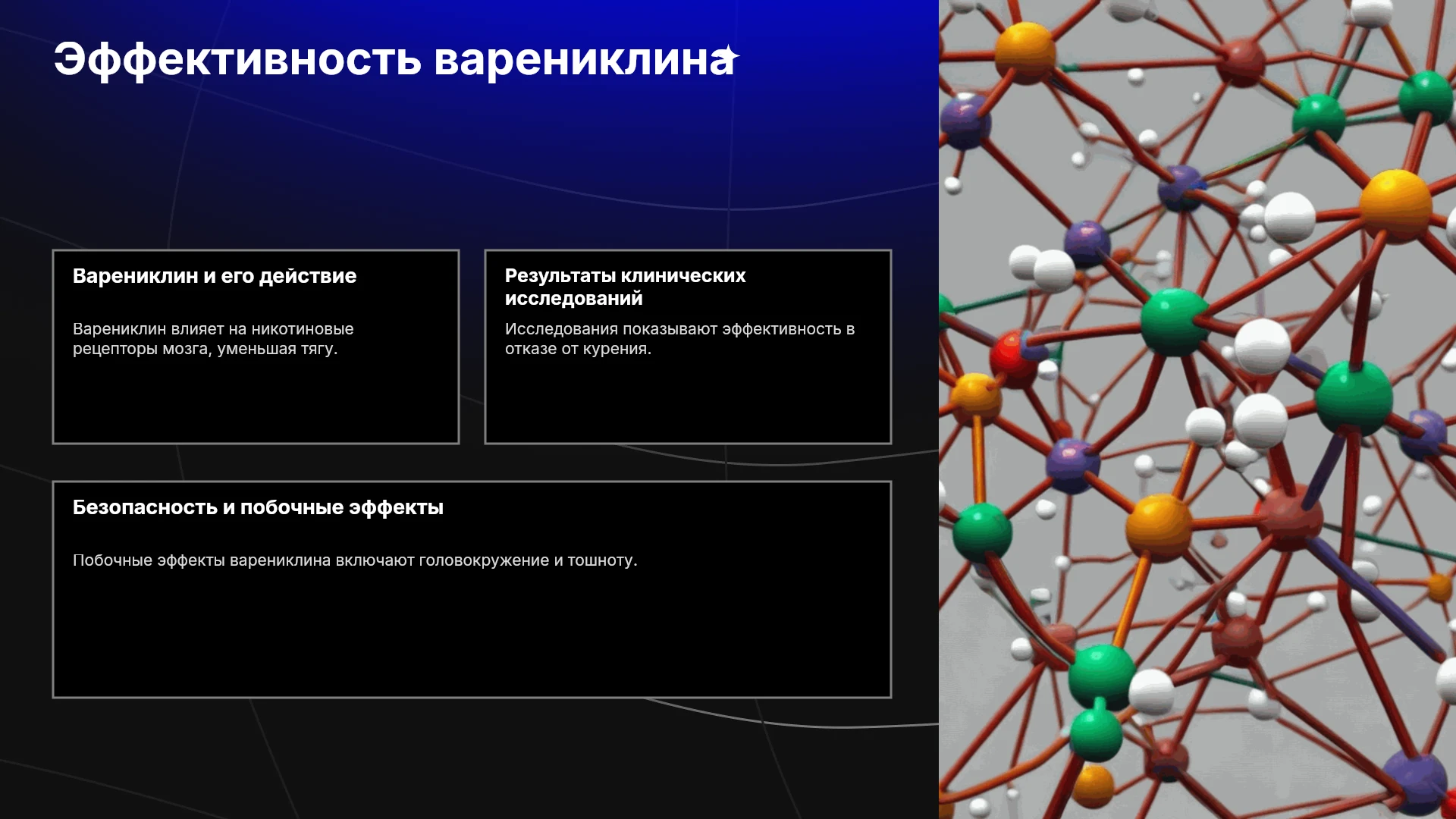The height and width of the screenshot is (819, 1456).
Task: Click the sparkle icon after the title
Action: (x=730, y=55)
